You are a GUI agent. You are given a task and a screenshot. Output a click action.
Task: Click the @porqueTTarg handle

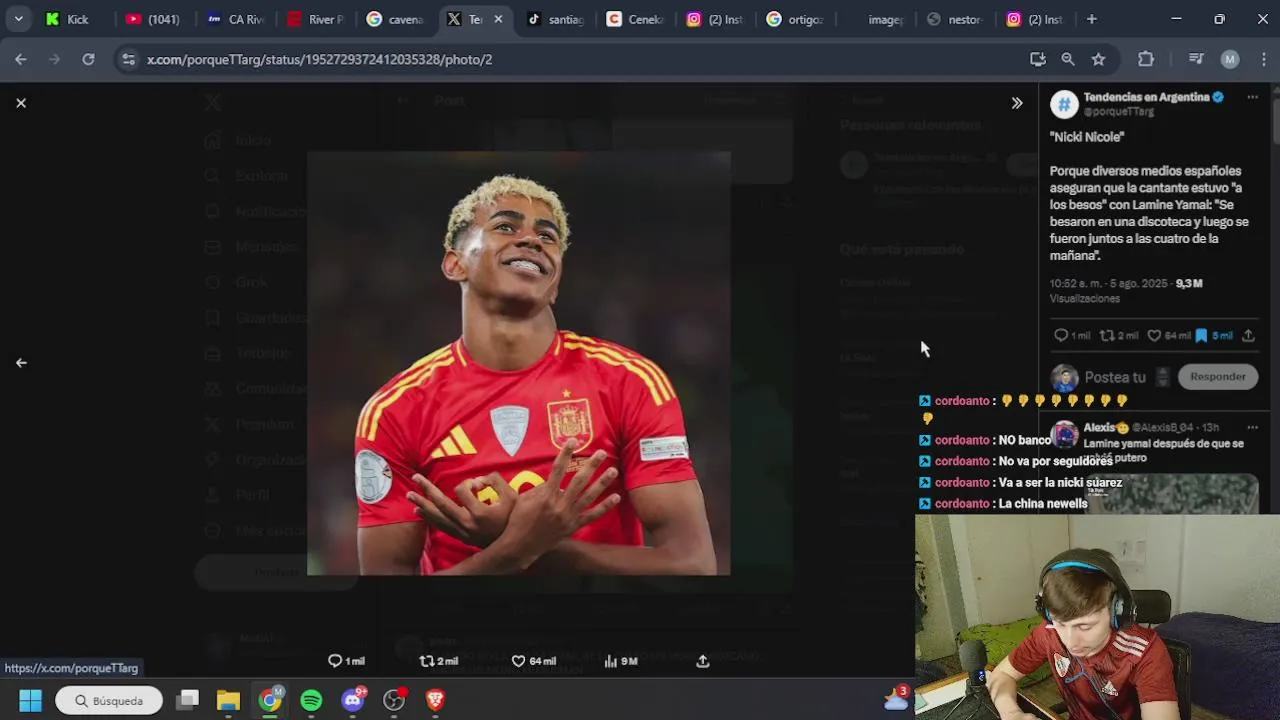[x=1119, y=111]
